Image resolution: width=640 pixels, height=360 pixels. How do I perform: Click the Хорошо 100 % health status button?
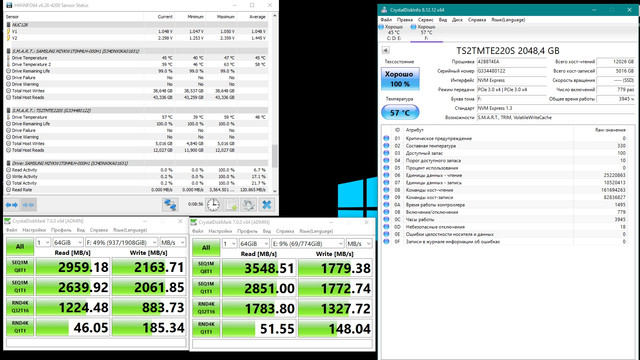point(400,79)
